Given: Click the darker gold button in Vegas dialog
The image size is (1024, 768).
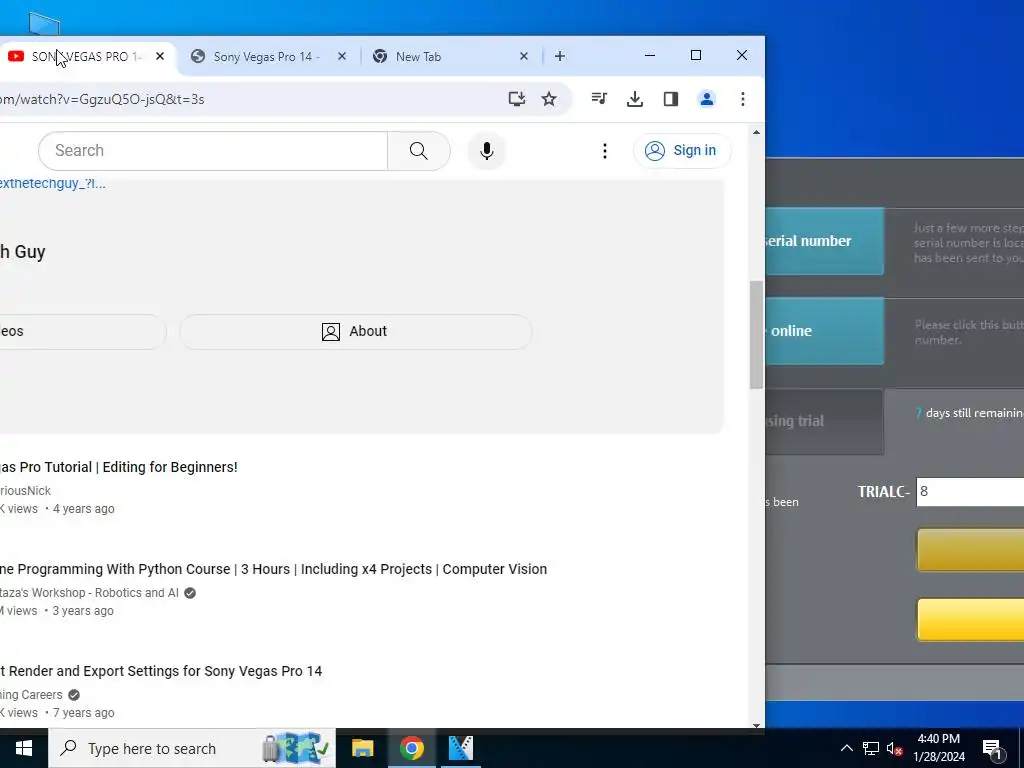Looking at the screenshot, I should (x=970, y=551).
